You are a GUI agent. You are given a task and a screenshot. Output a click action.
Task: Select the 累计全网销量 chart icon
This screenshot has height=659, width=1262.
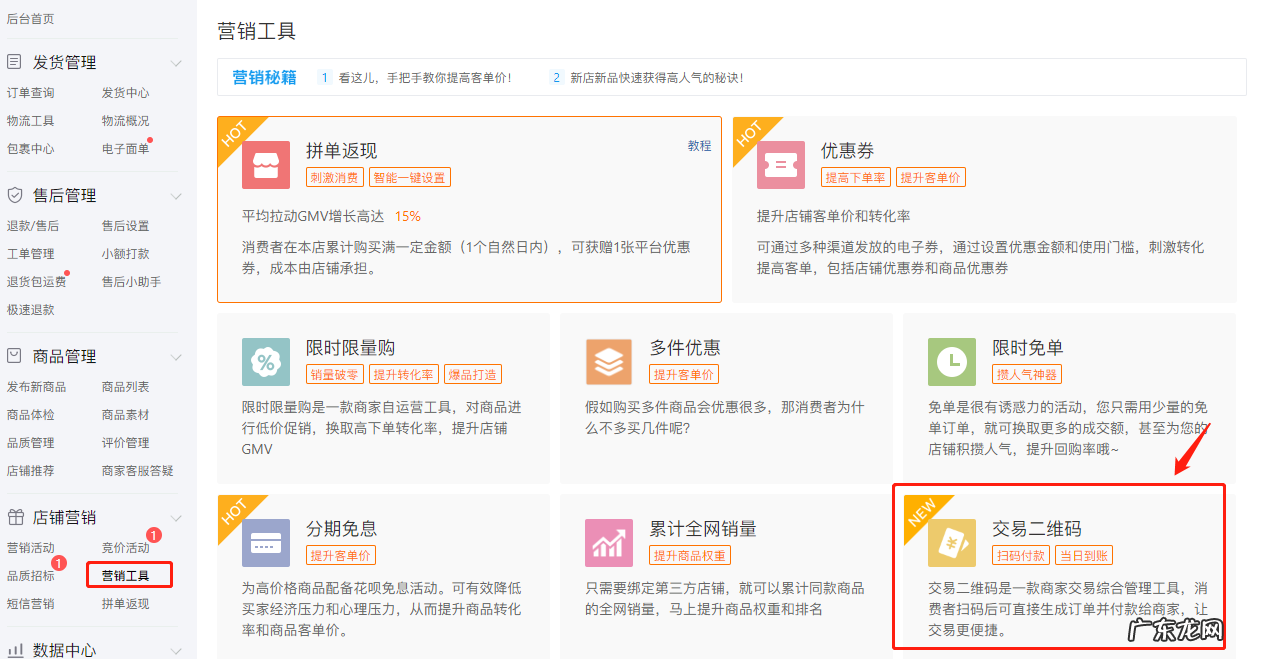608,543
